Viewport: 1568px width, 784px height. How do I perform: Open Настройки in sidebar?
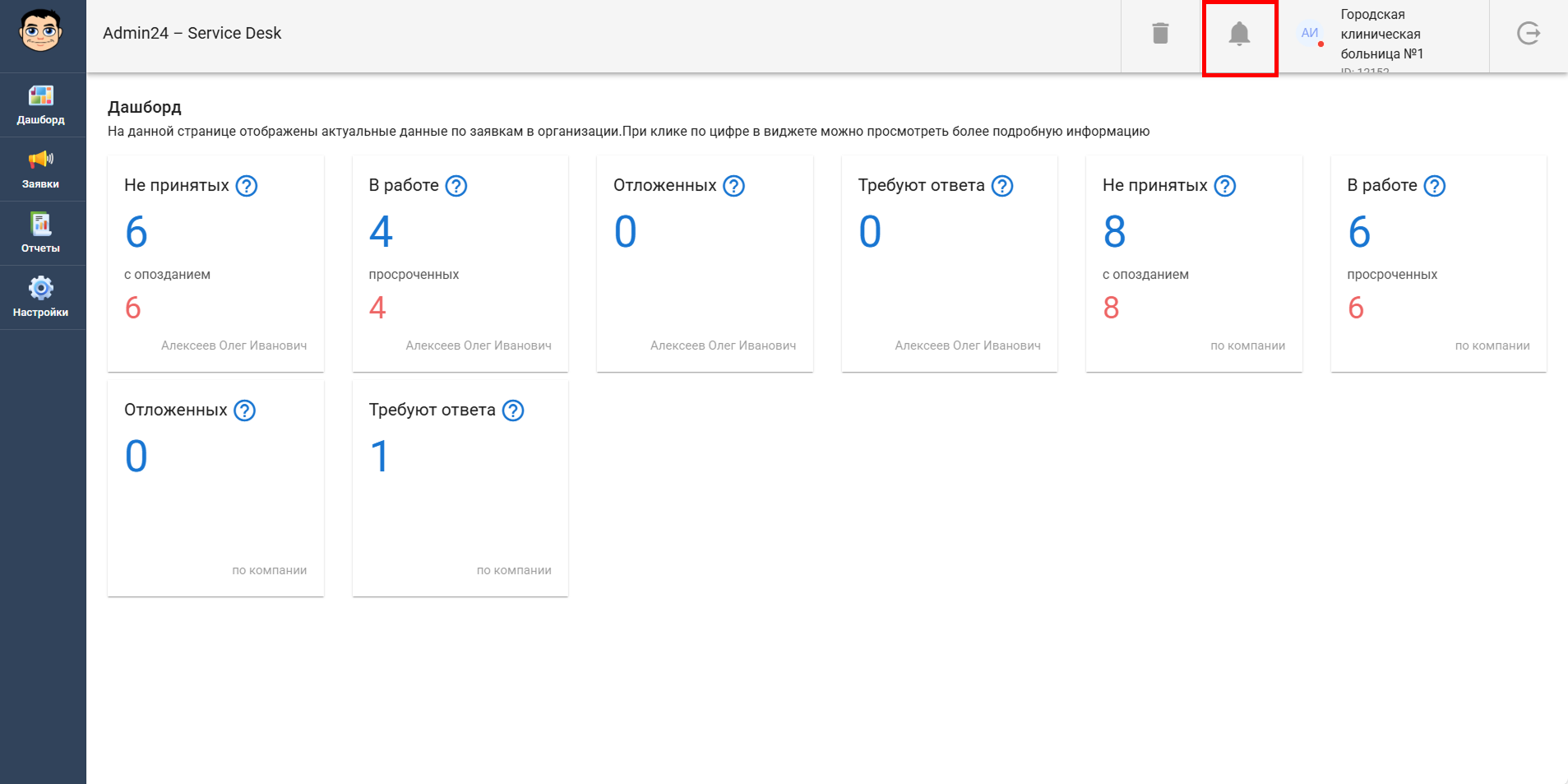41,298
